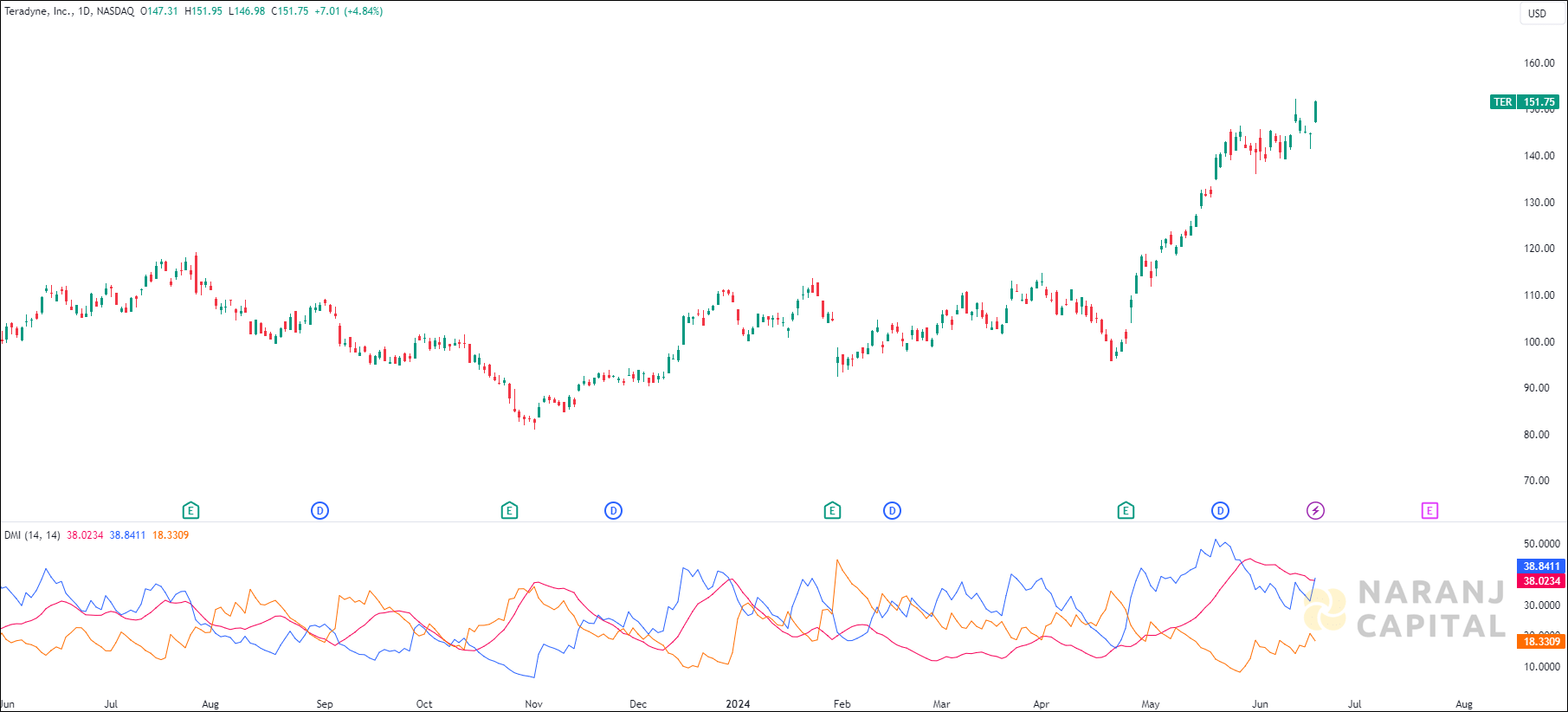The height and width of the screenshot is (712, 1568).
Task: Open the dividend D marker before December 2023
Action: pyautogui.click(x=613, y=511)
